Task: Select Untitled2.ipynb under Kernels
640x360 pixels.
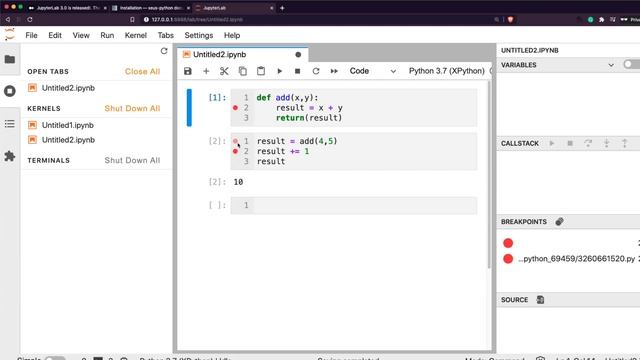Action: pyautogui.click(x=68, y=140)
